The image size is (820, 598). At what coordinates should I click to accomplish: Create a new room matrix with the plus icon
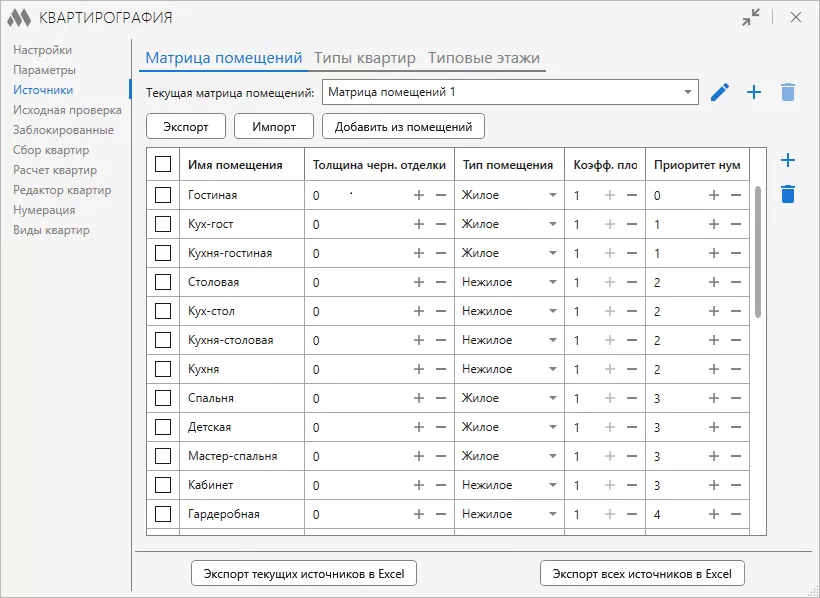click(753, 91)
